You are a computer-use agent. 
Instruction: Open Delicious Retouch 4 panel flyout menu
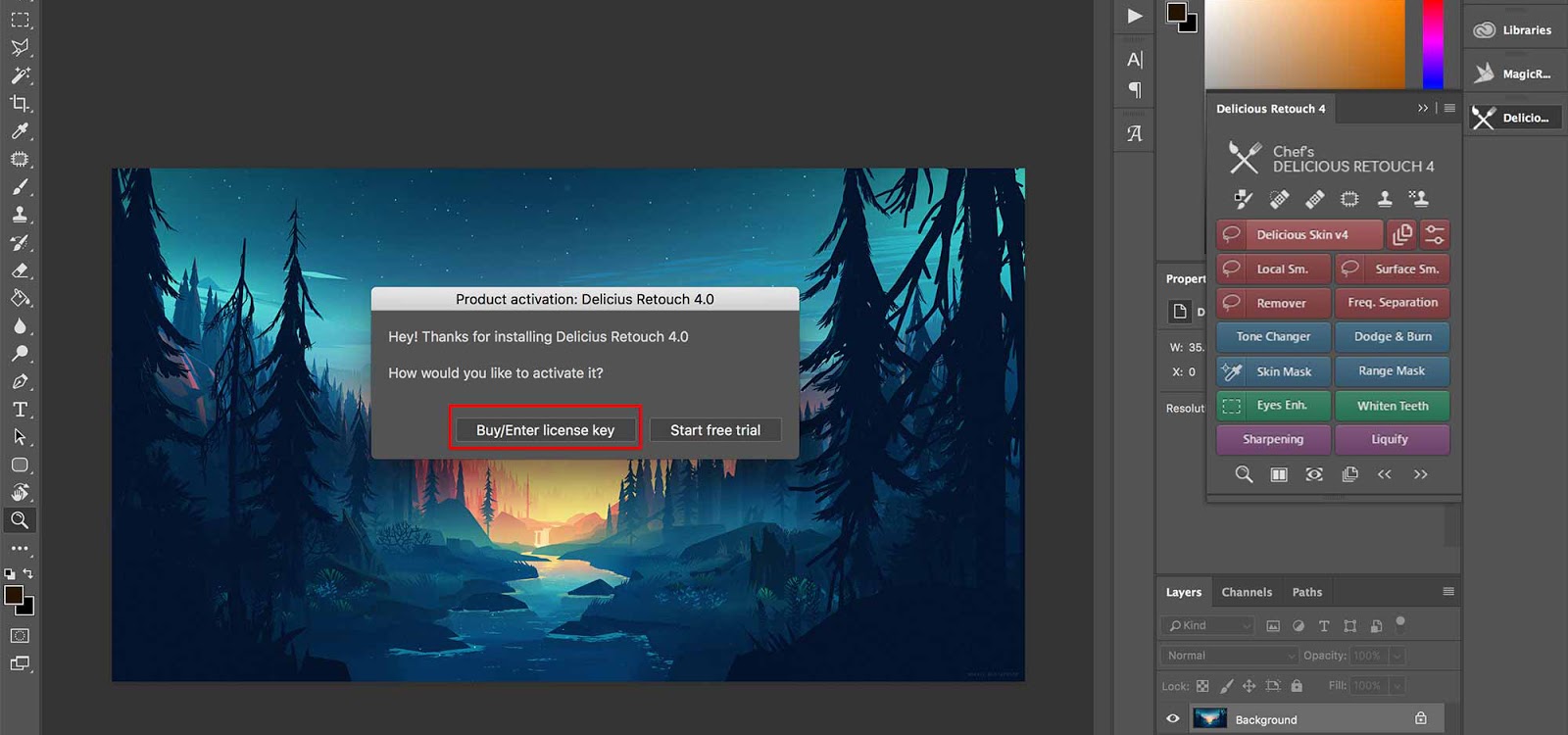coord(1449,108)
